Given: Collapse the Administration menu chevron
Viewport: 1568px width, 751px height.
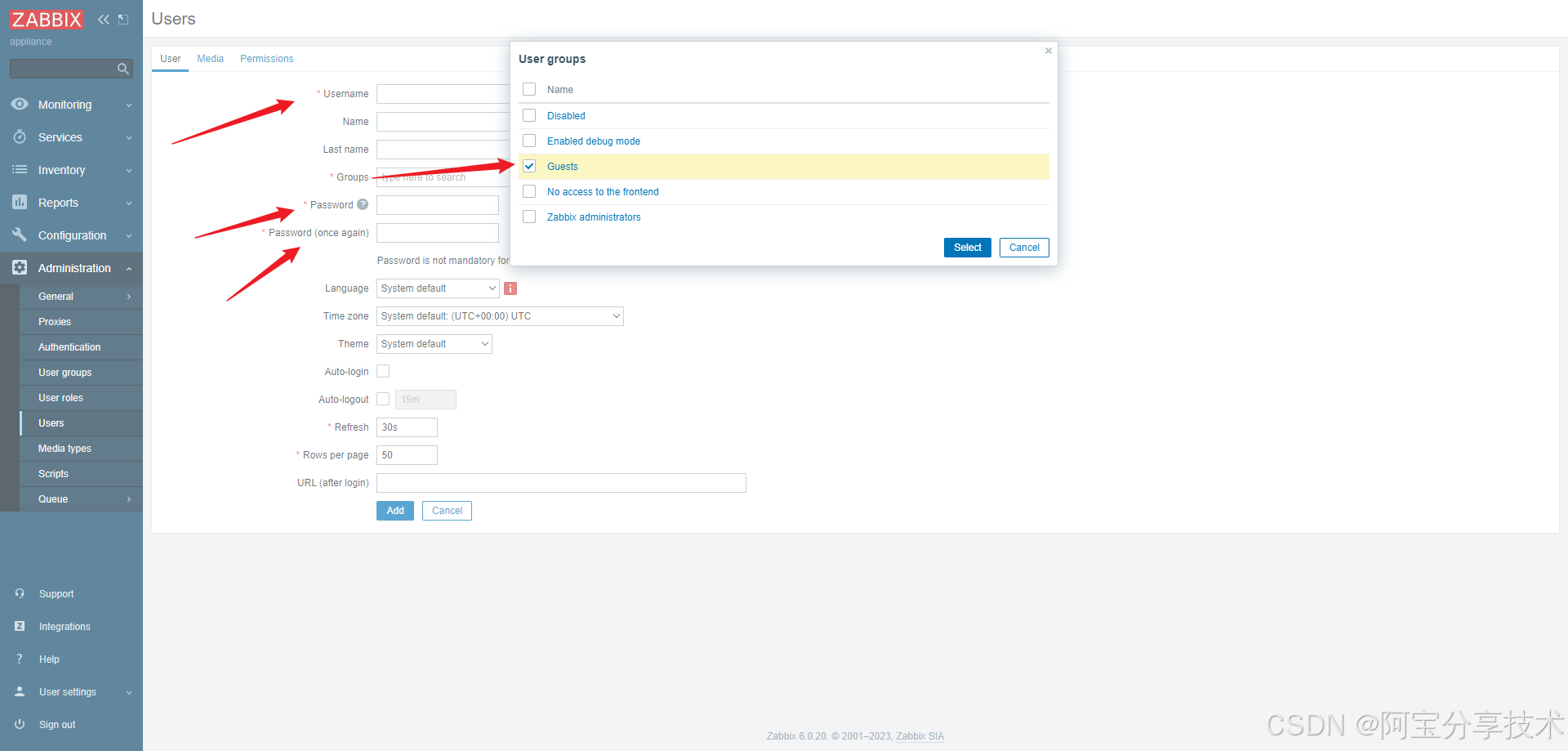Looking at the screenshot, I should coord(129,269).
